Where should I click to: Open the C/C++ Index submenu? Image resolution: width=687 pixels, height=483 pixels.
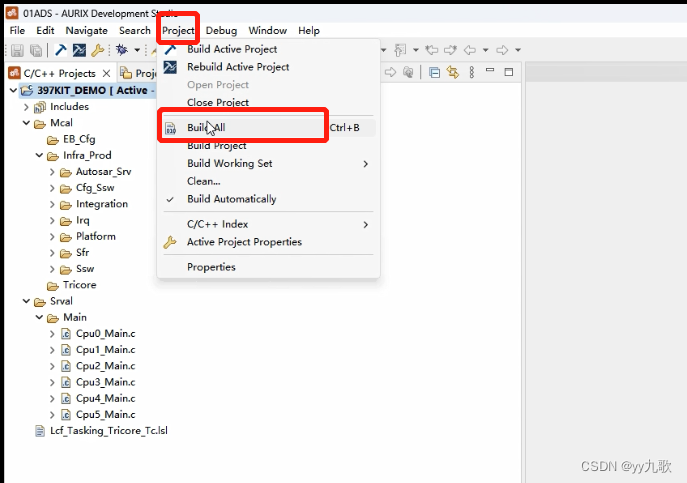pos(217,224)
